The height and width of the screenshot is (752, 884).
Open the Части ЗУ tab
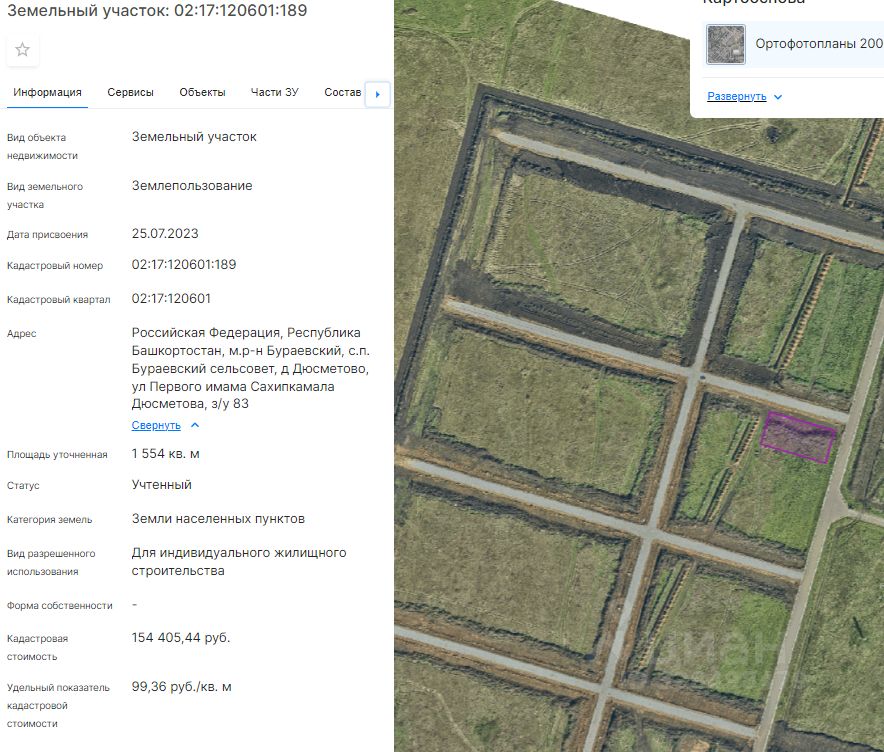pos(275,92)
